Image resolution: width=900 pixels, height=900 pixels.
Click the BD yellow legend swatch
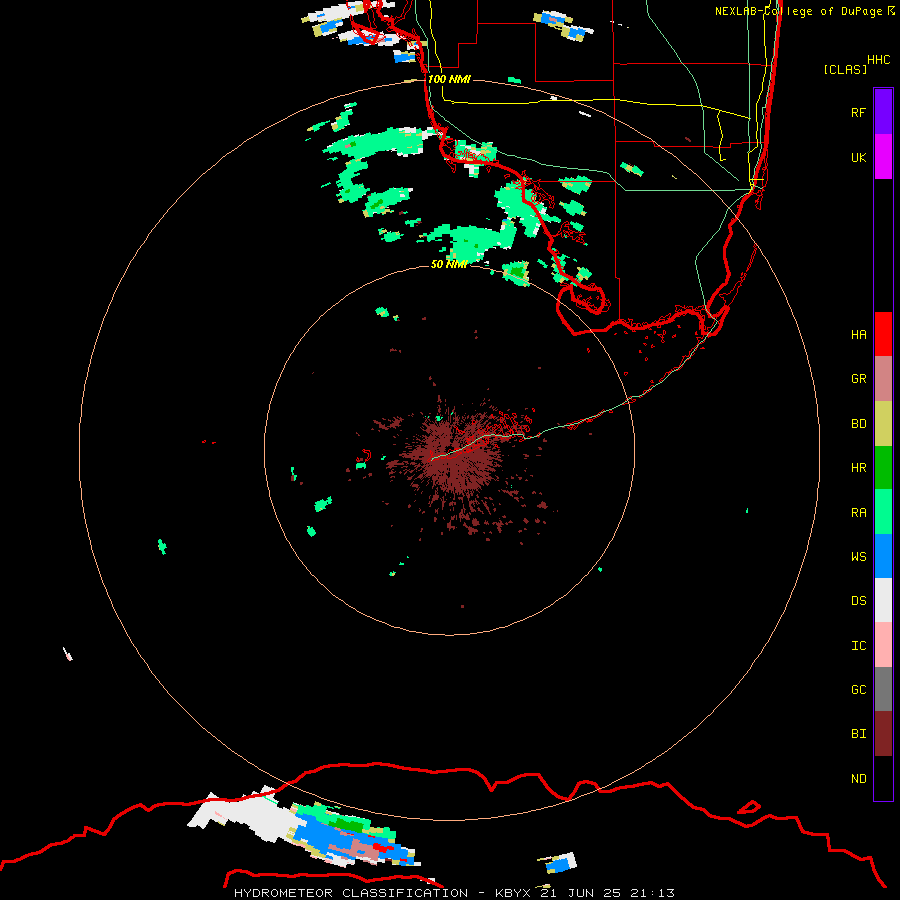coord(883,424)
